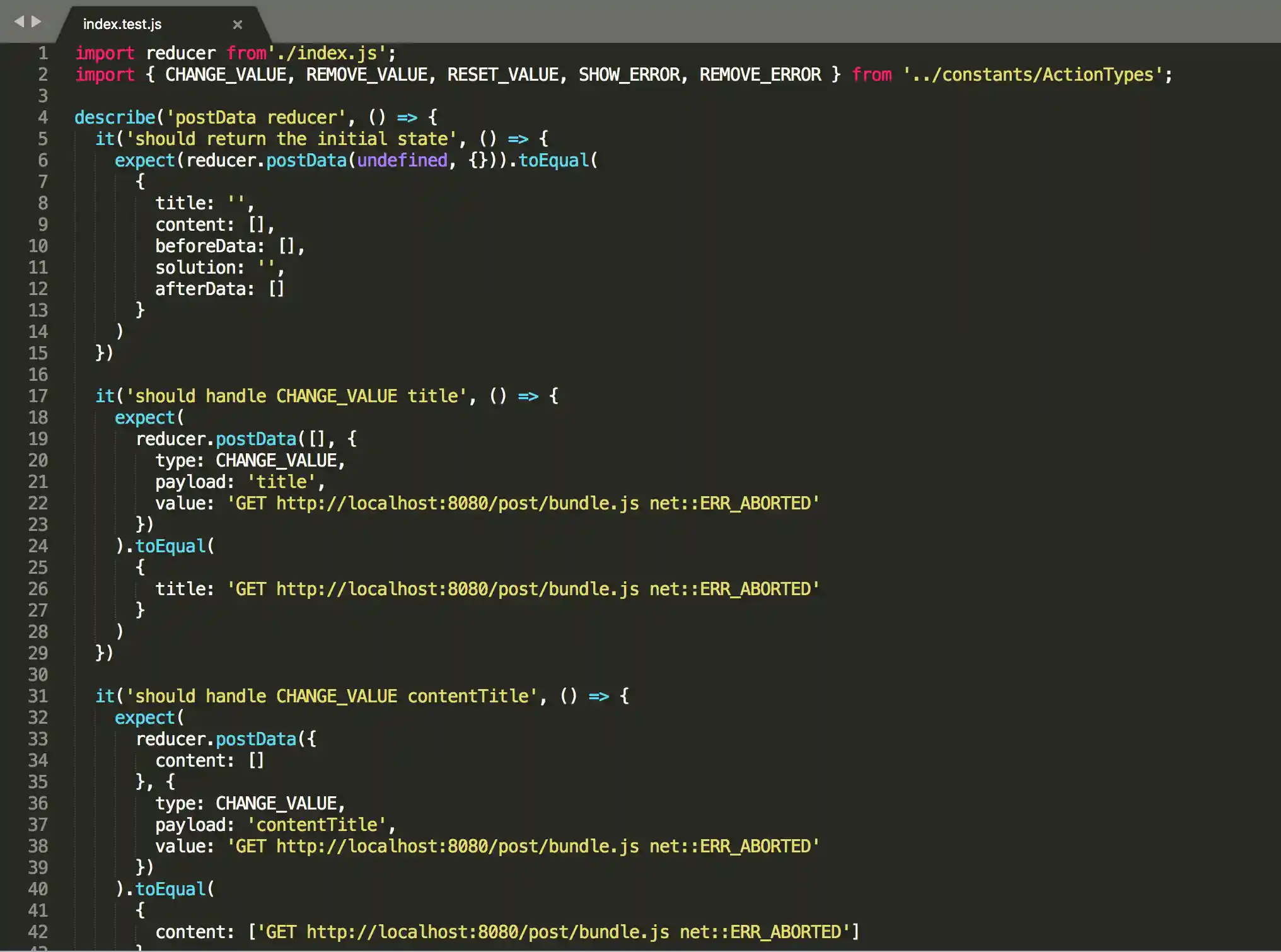Select the string 'postData reducer'
This screenshot has height=952, width=1281.
257,117
